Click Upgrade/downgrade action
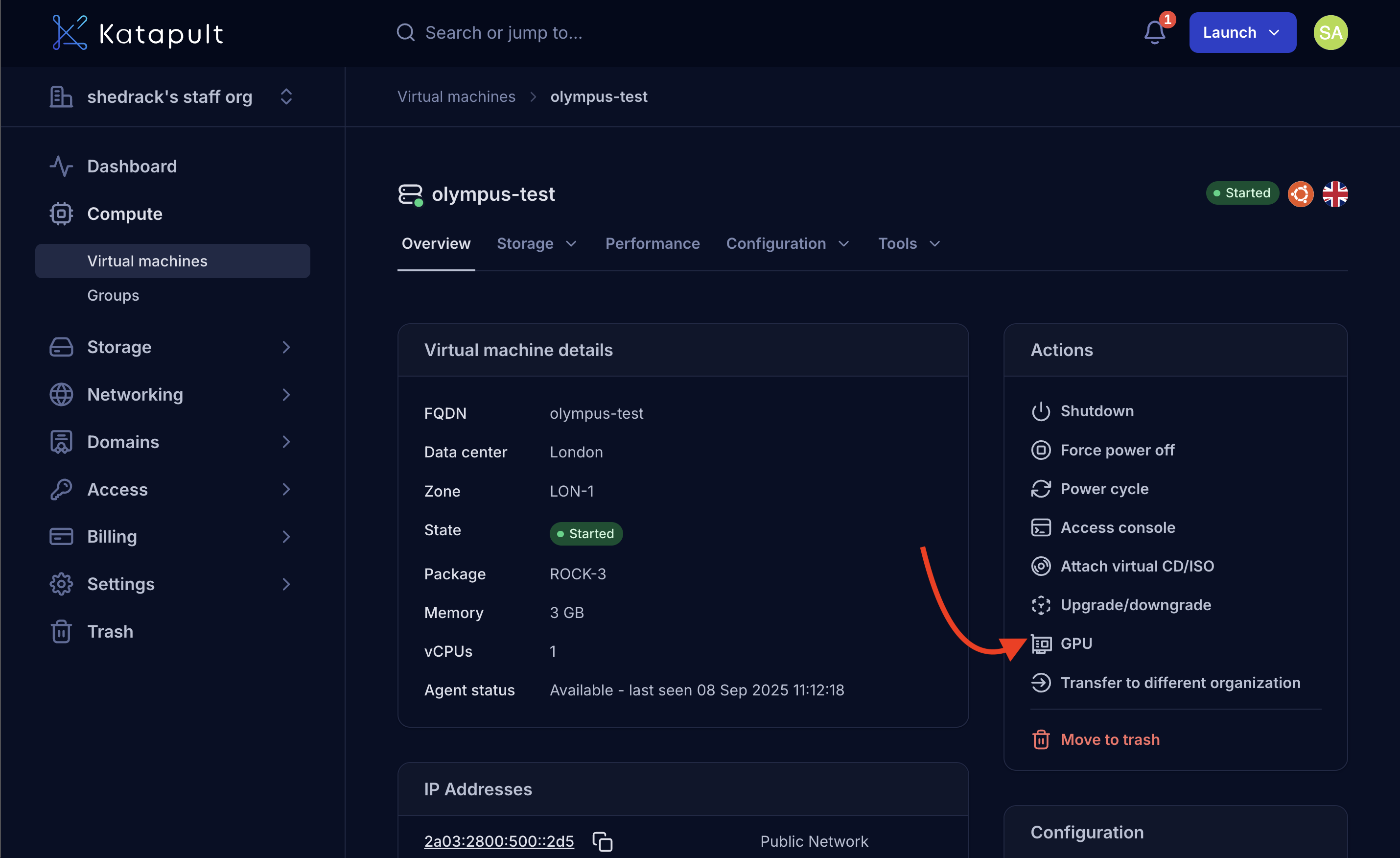The image size is (1400, 858). coord(1136,605)
